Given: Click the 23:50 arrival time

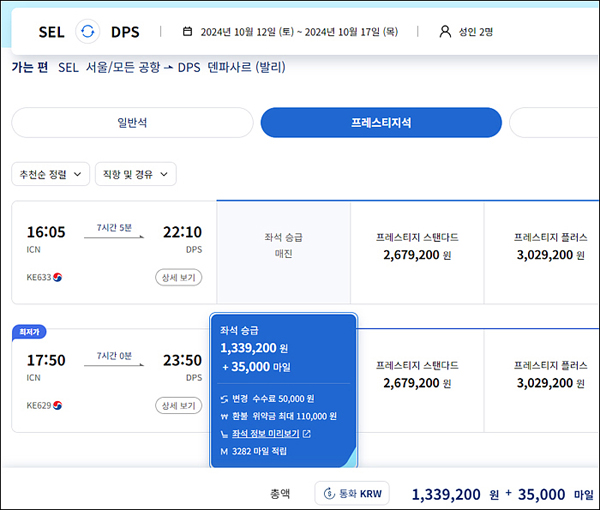Looking at the screenshot, I should pos(182,360).
